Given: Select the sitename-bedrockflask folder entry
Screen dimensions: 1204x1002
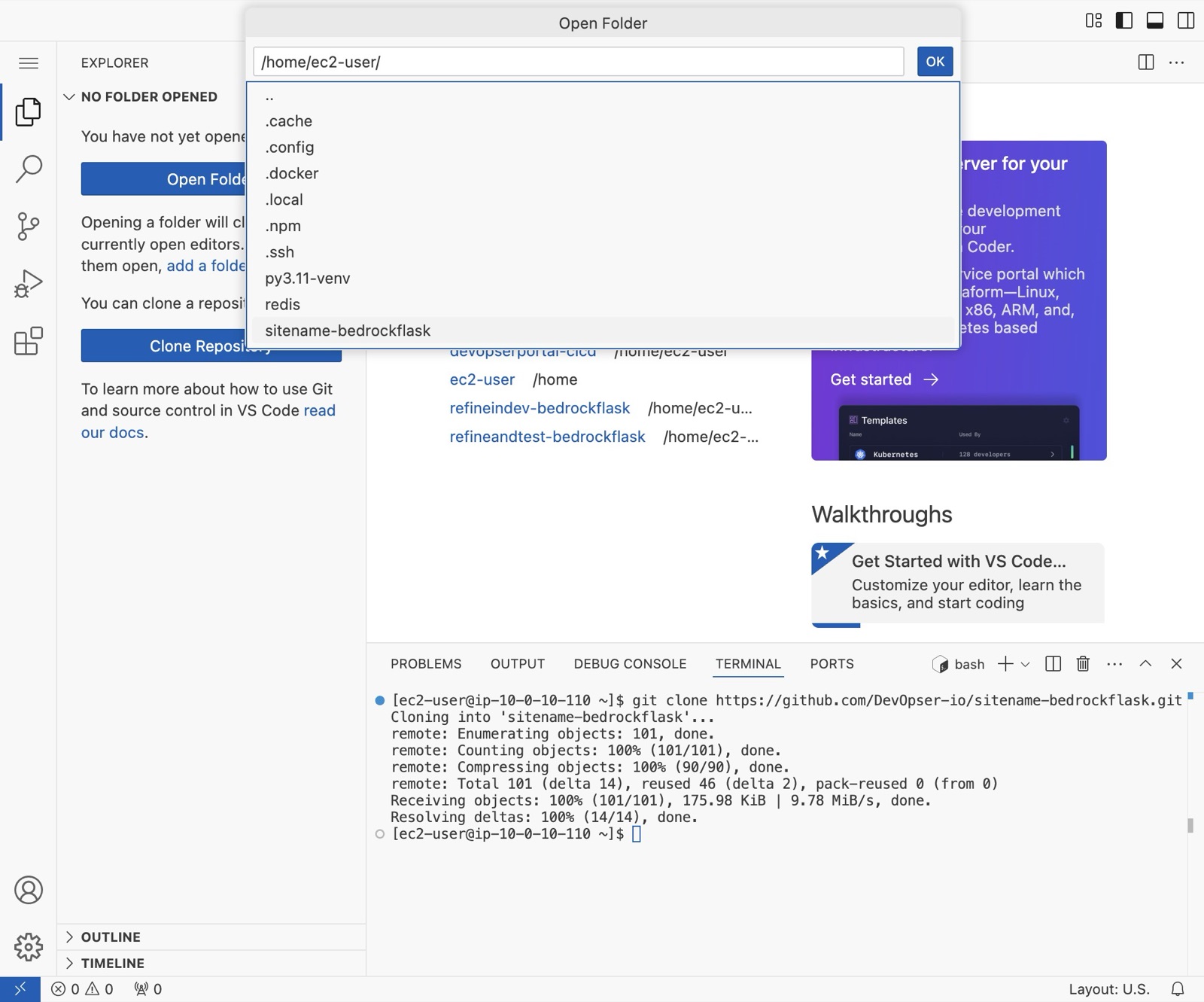Looking at the screenshot, I should (x=603, y=330).
